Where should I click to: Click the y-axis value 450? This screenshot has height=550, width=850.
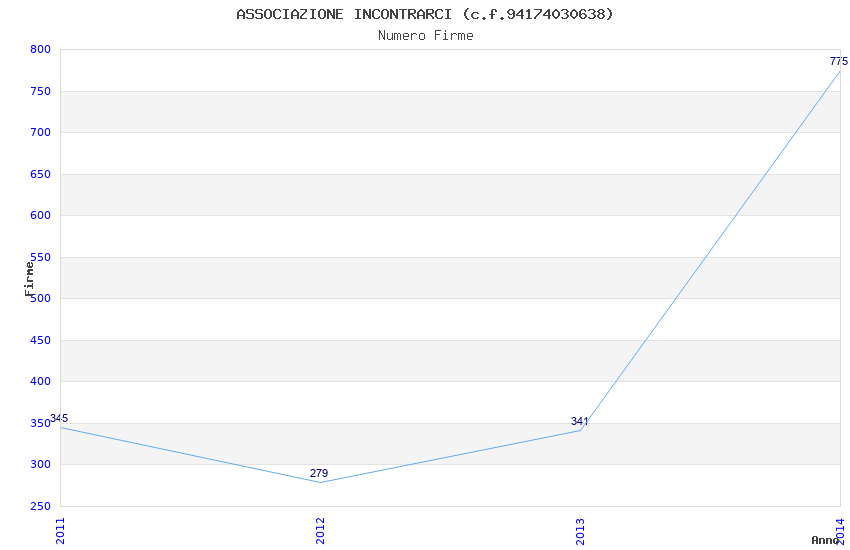pyautogui.click(x=41, y=340)
